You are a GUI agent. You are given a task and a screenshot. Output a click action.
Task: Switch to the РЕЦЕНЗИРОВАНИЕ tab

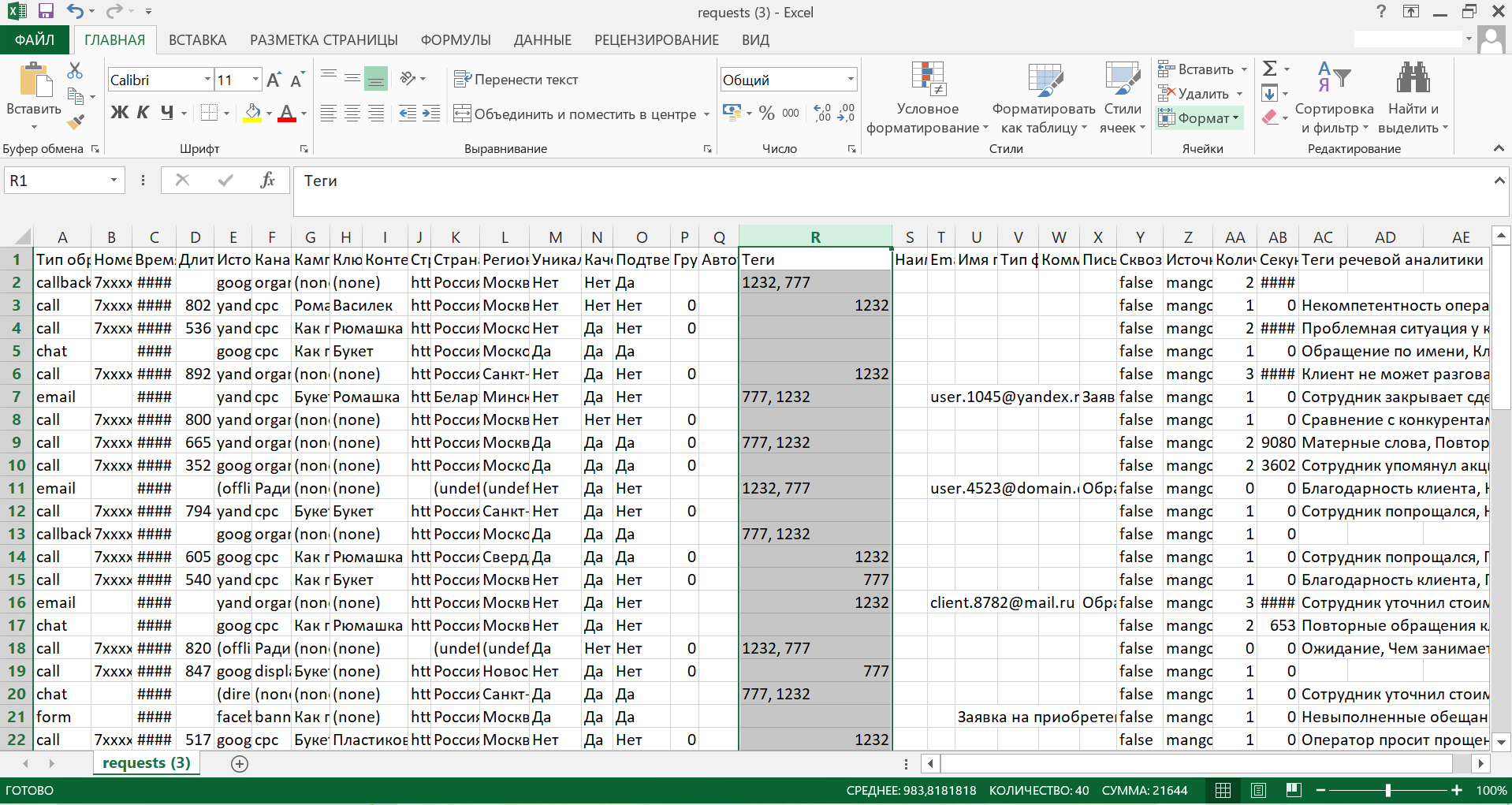(657, 40)
